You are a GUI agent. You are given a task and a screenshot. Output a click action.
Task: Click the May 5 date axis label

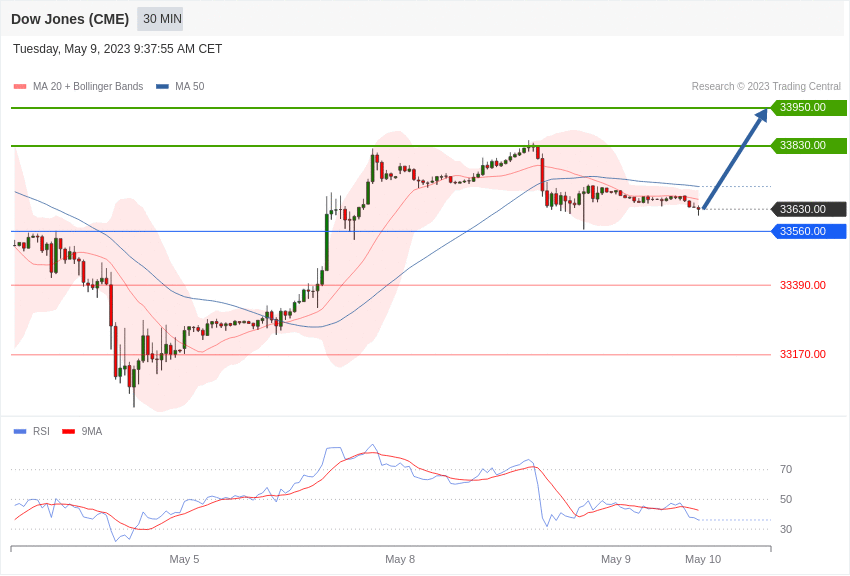(x=184, y=559)
